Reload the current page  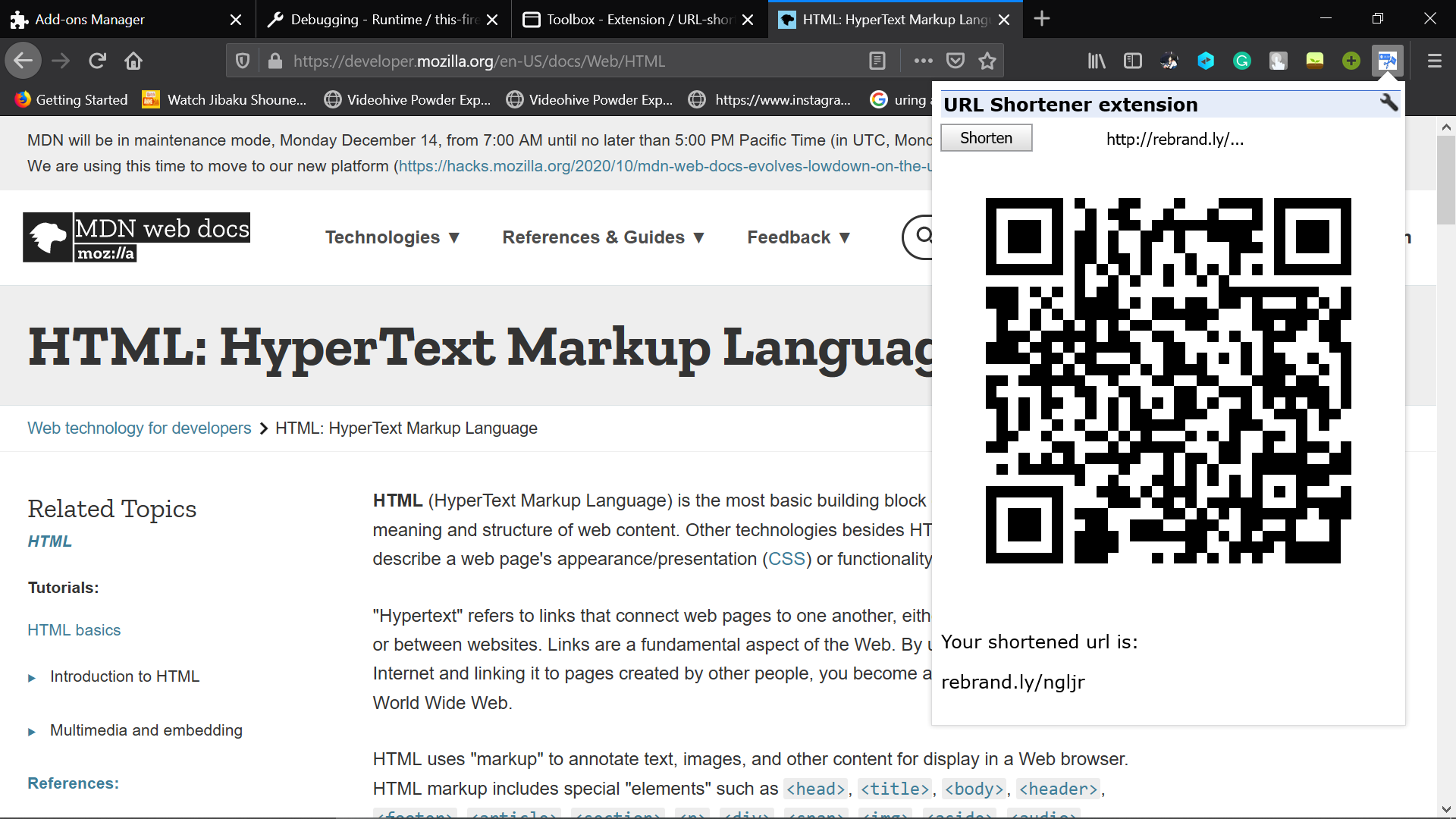coord(97,61)
